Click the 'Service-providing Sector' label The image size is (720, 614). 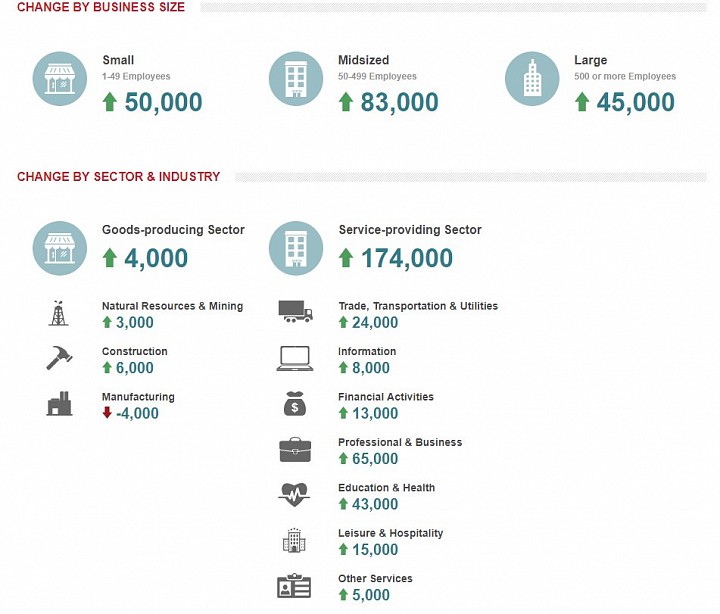coord(411,230)
